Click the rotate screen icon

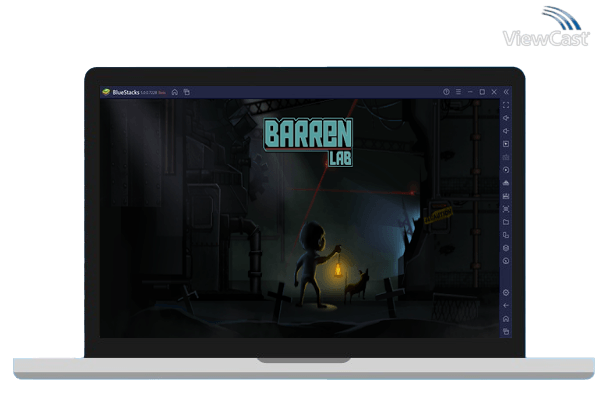(506, 235)
